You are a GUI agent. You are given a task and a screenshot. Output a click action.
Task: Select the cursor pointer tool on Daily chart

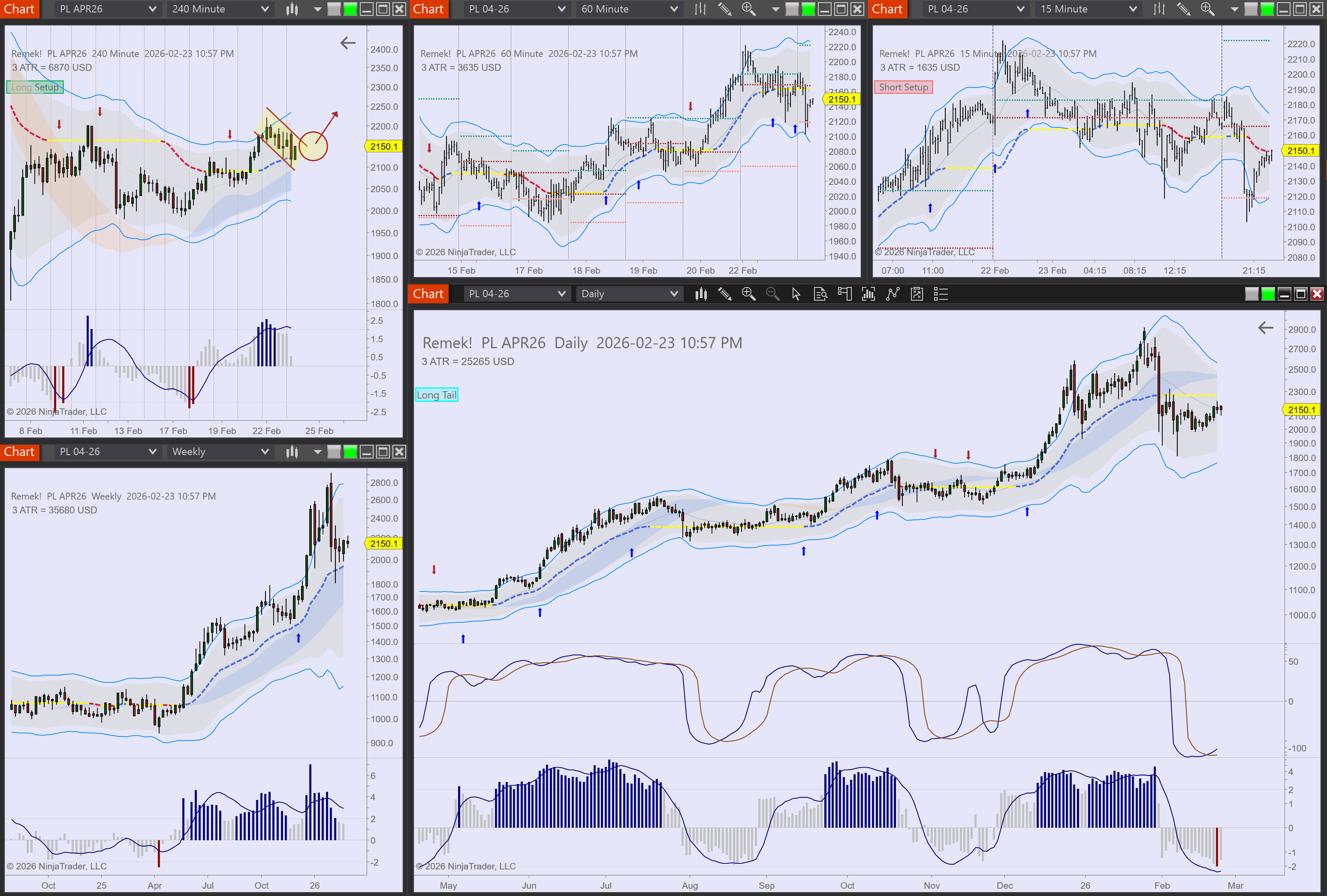[x=796, y=294]
